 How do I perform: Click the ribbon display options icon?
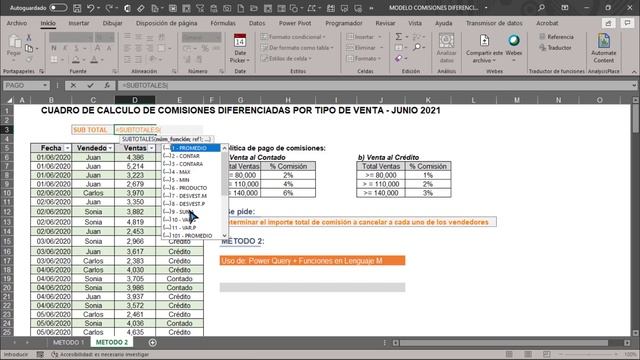(564, 8)
